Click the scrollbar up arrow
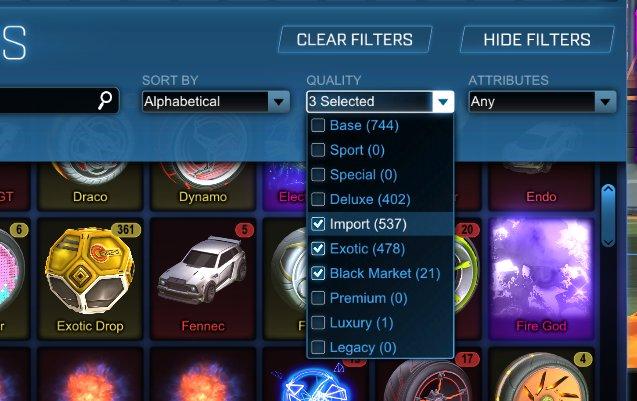The width and height of the screenshot is (637, 401). tap(608, 189)
